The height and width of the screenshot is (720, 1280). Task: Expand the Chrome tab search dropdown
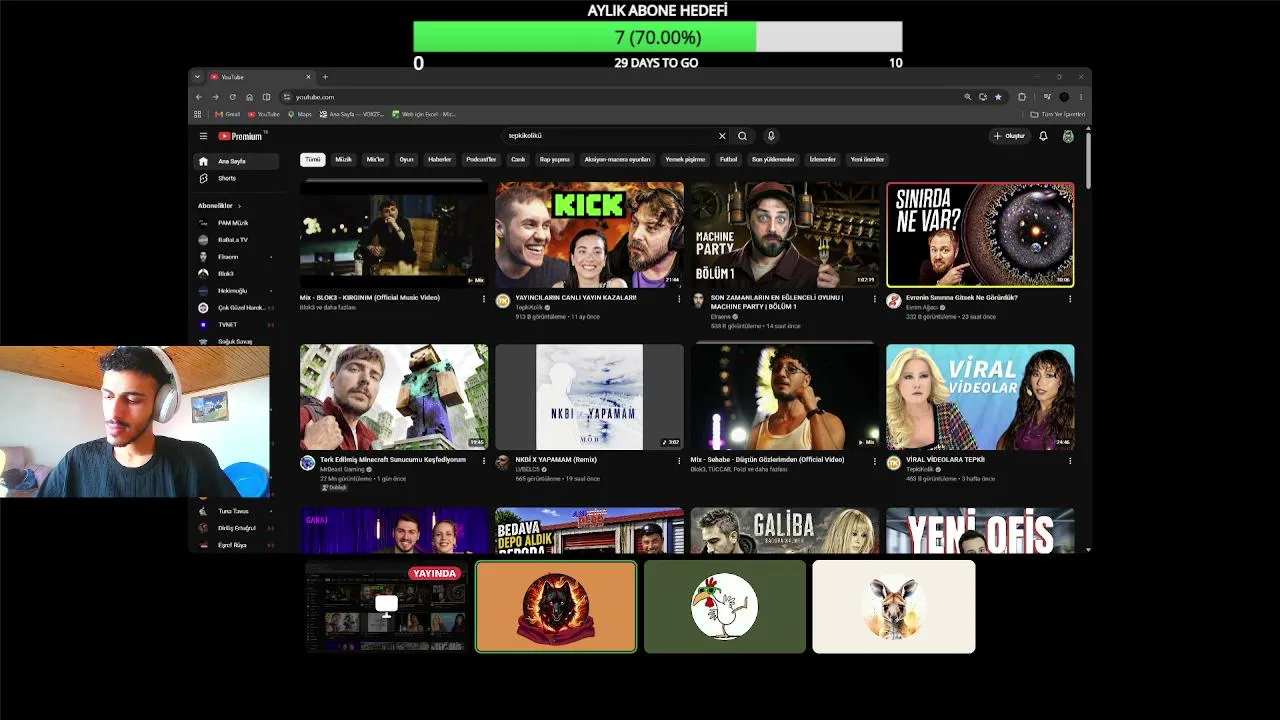[x=197, y=77]
